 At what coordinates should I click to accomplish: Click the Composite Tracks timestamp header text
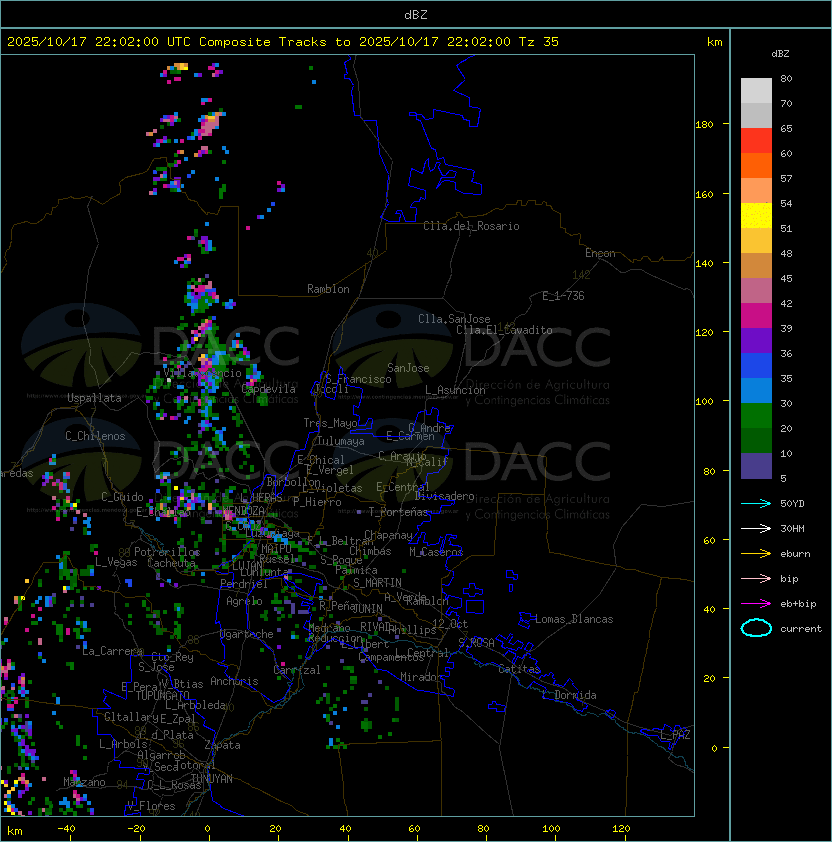(283, 42)
